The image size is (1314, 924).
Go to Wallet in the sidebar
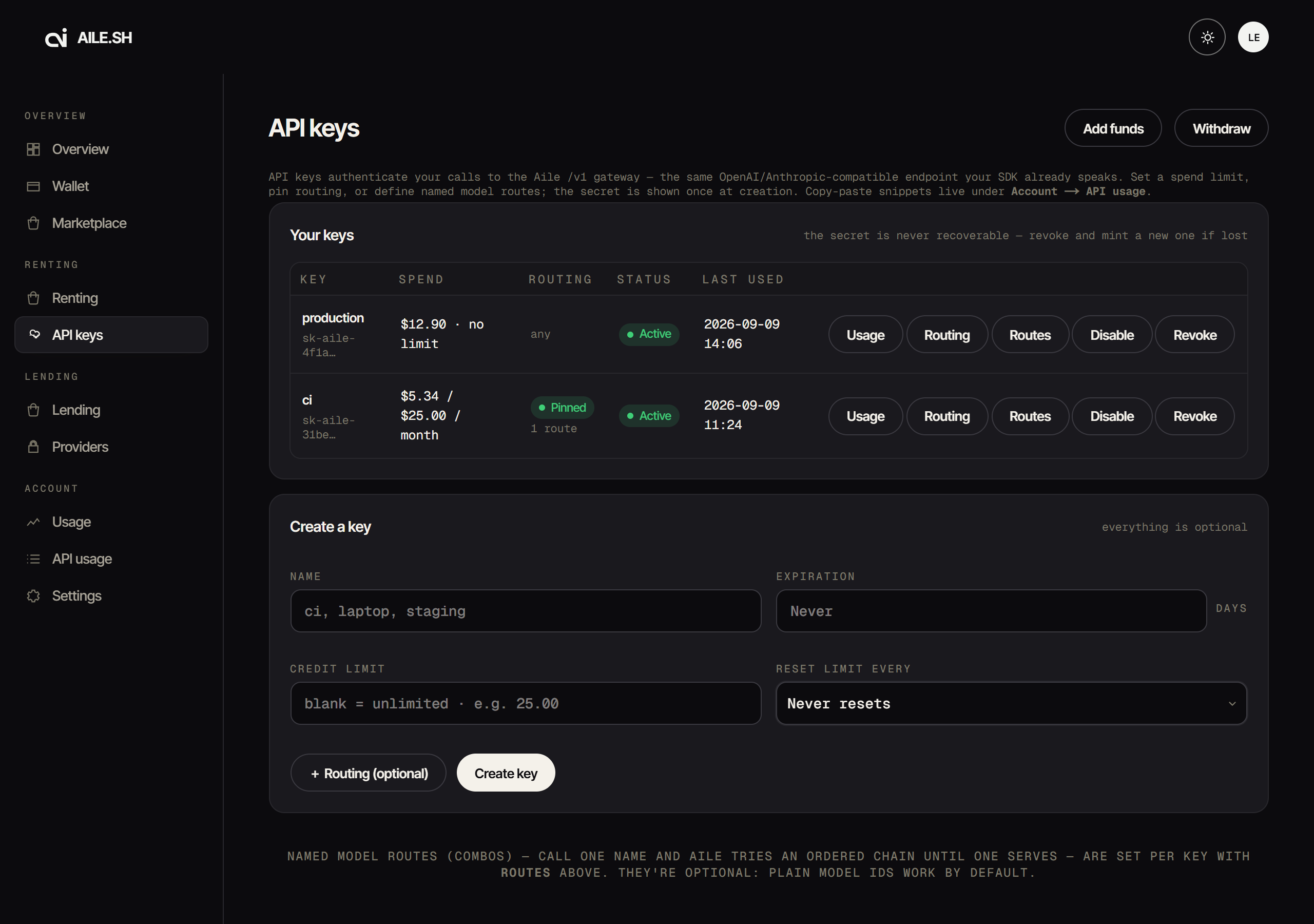[x=111, y=187]
